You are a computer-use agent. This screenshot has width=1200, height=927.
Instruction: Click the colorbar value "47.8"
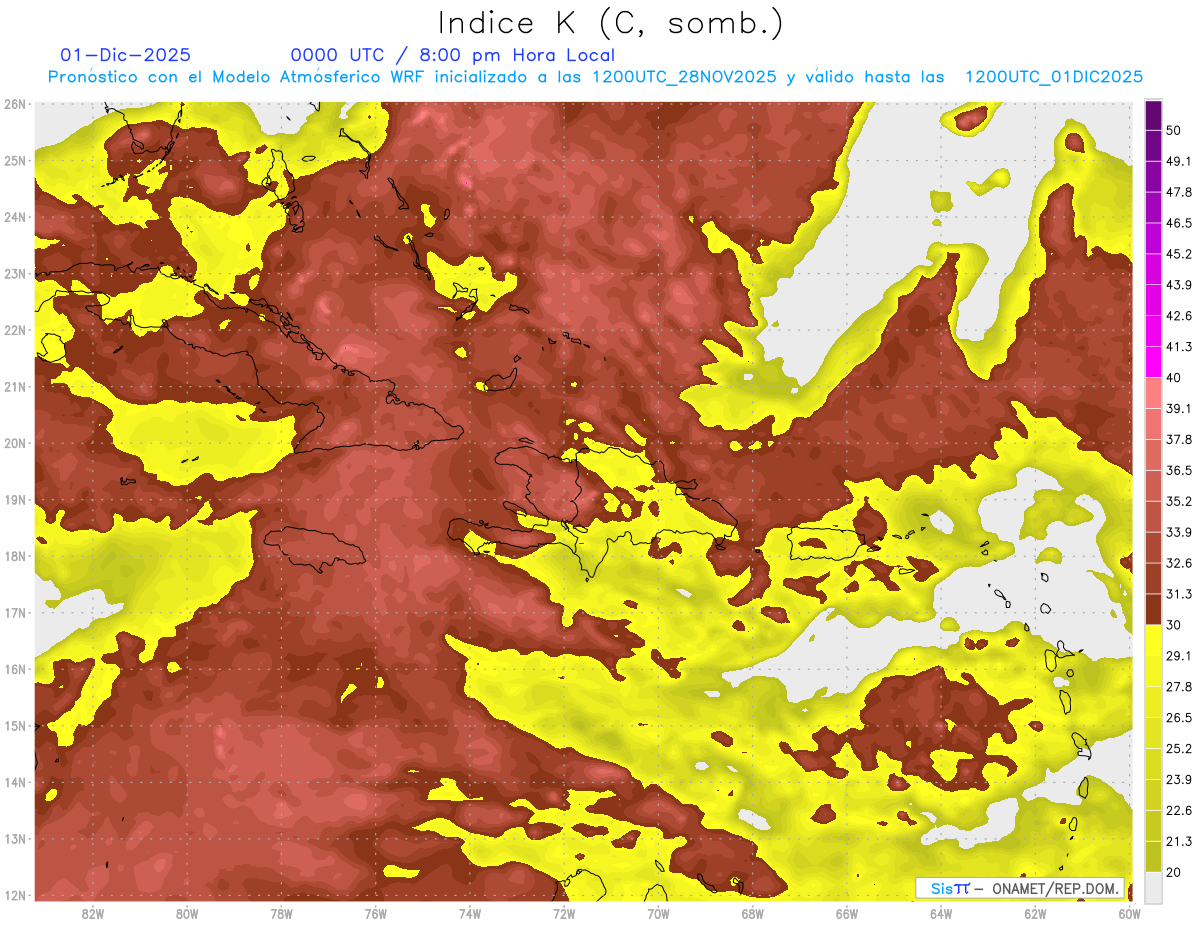pyautogui.click(x=1179, y=192)
